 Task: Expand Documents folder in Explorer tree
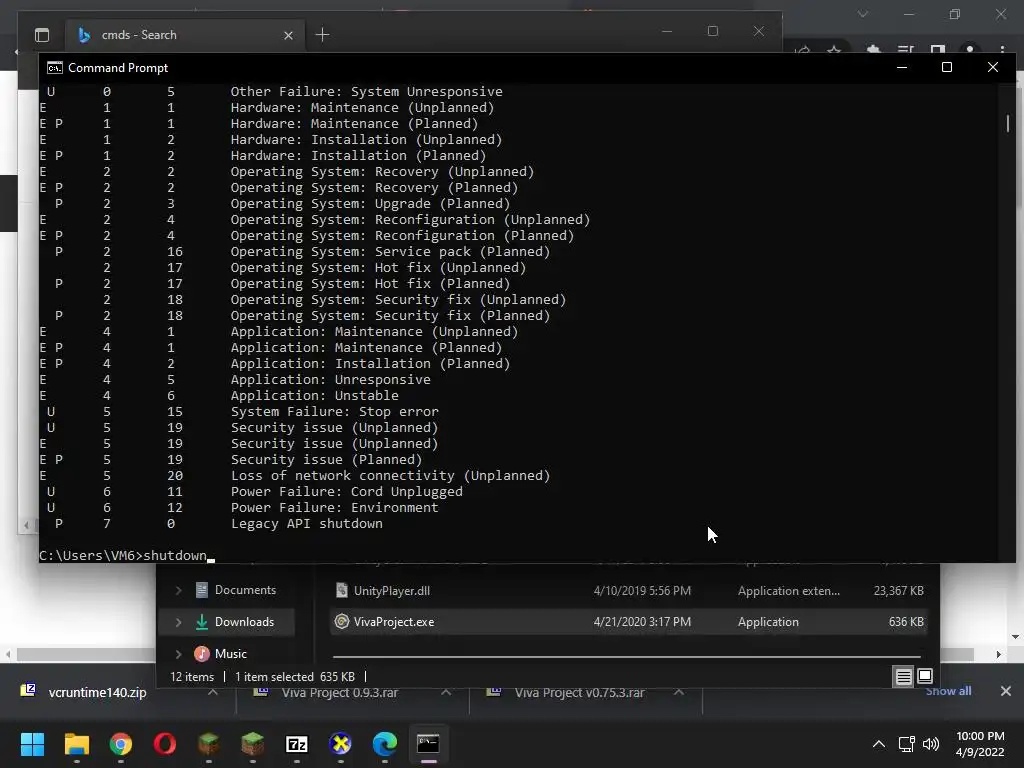tap(178, 590)
